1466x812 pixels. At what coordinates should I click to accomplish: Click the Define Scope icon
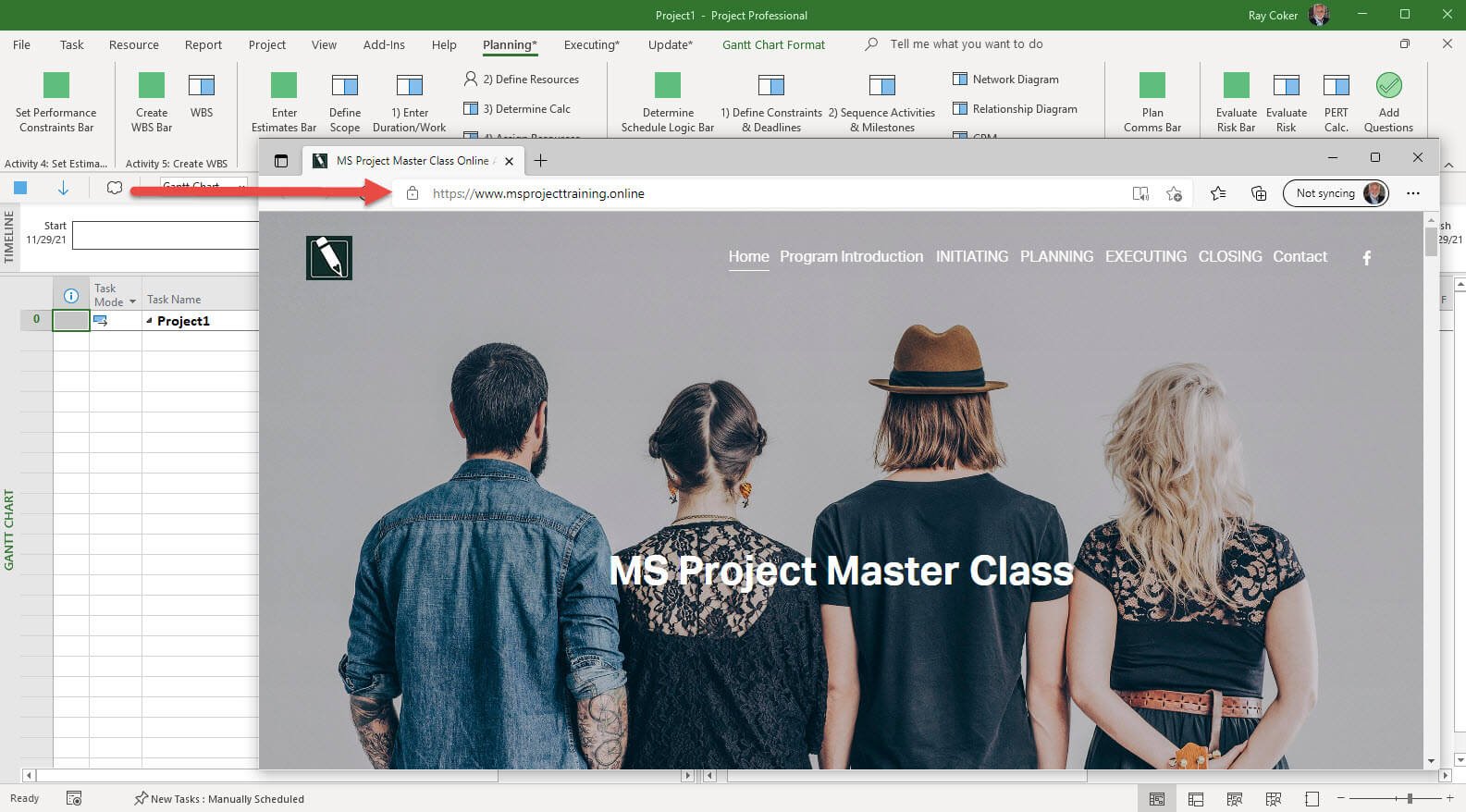(345, 85)
